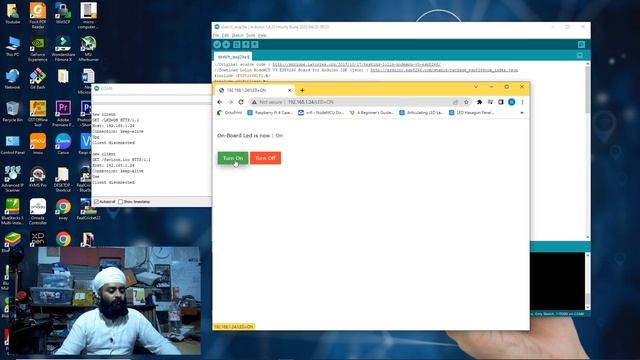Viewport: 640px width, 360px height.
Task: Select the Git Bash desktop icon
Action: 38,79
